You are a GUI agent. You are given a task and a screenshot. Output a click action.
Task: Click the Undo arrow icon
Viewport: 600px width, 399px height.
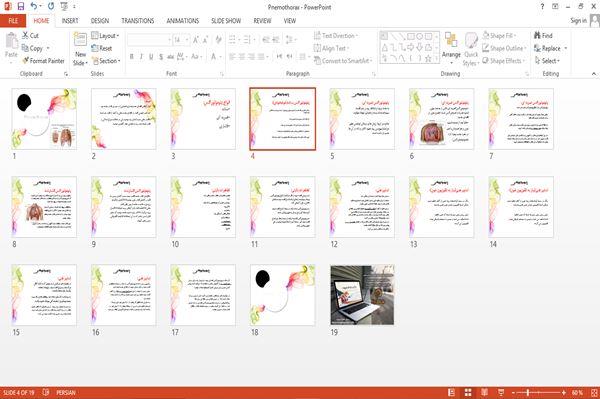[x=33, y=7]
